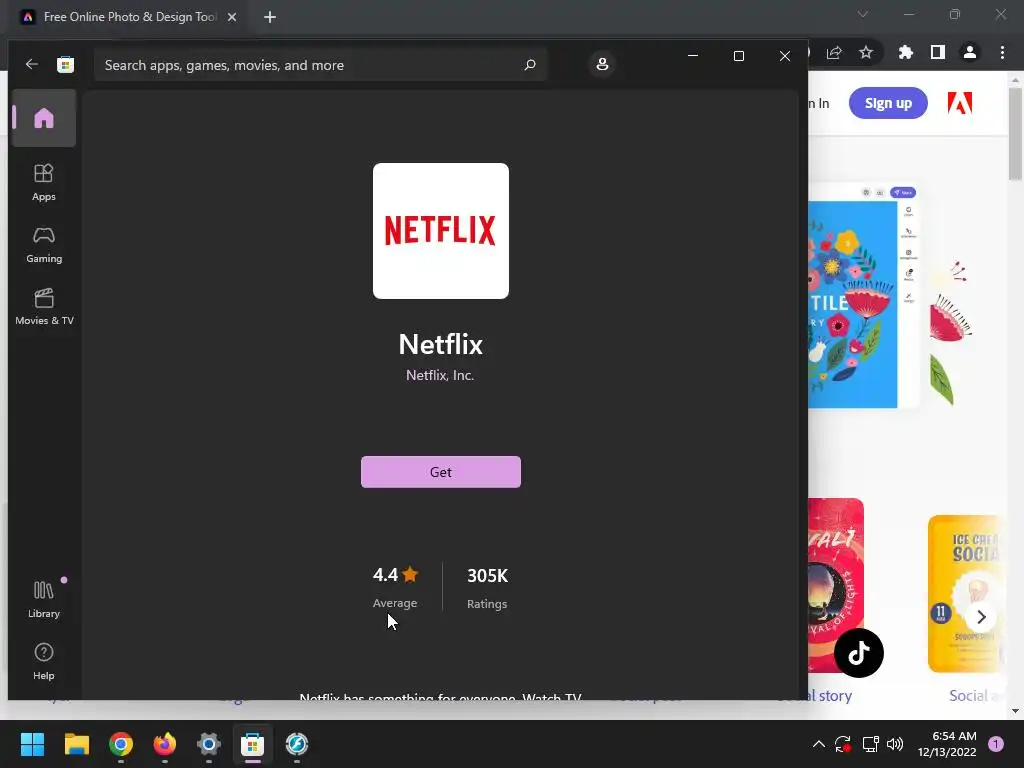Open Movies & TV section
This screenshot has width=1024, height=768.
click(44, 307)
